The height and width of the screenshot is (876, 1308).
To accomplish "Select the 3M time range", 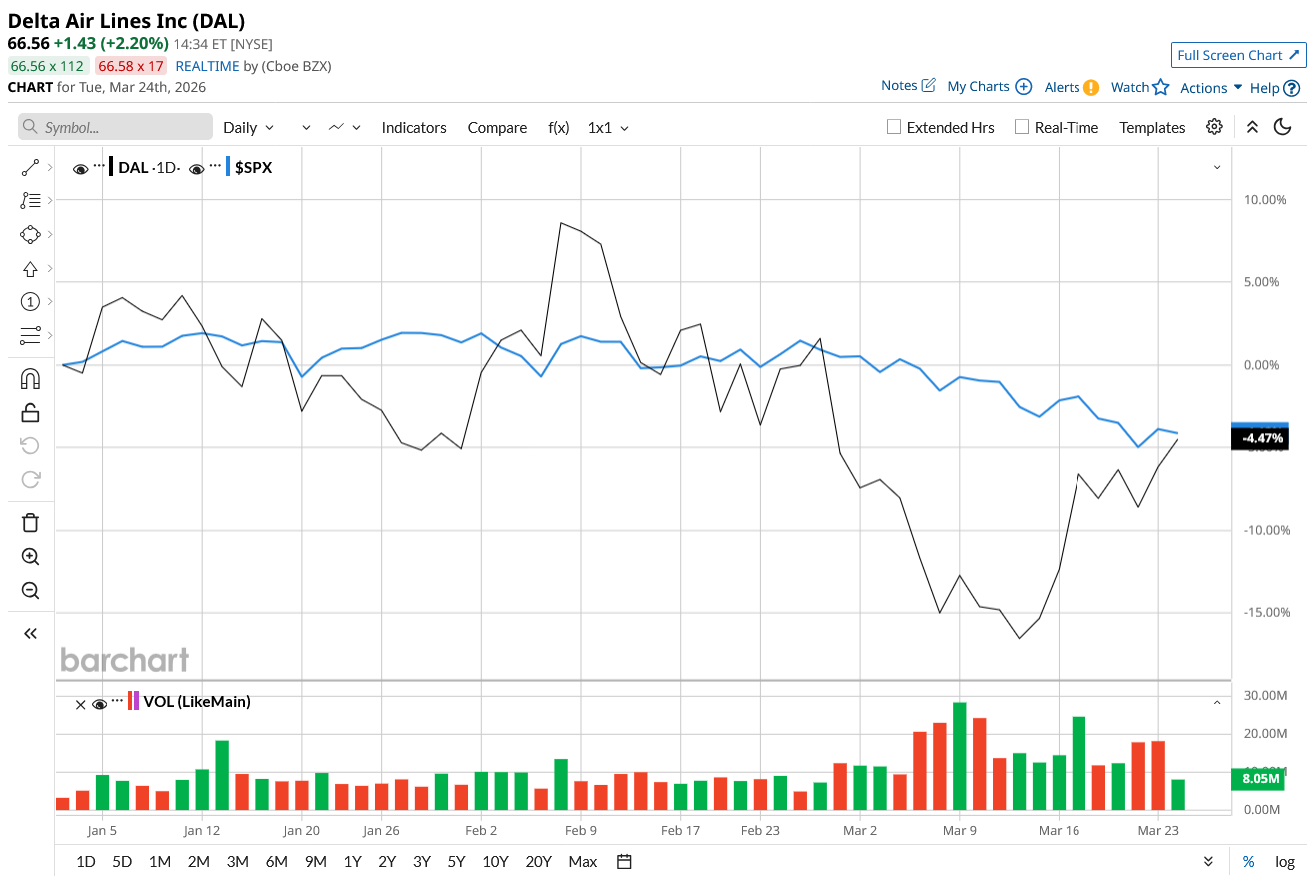I will click(237, 861).
